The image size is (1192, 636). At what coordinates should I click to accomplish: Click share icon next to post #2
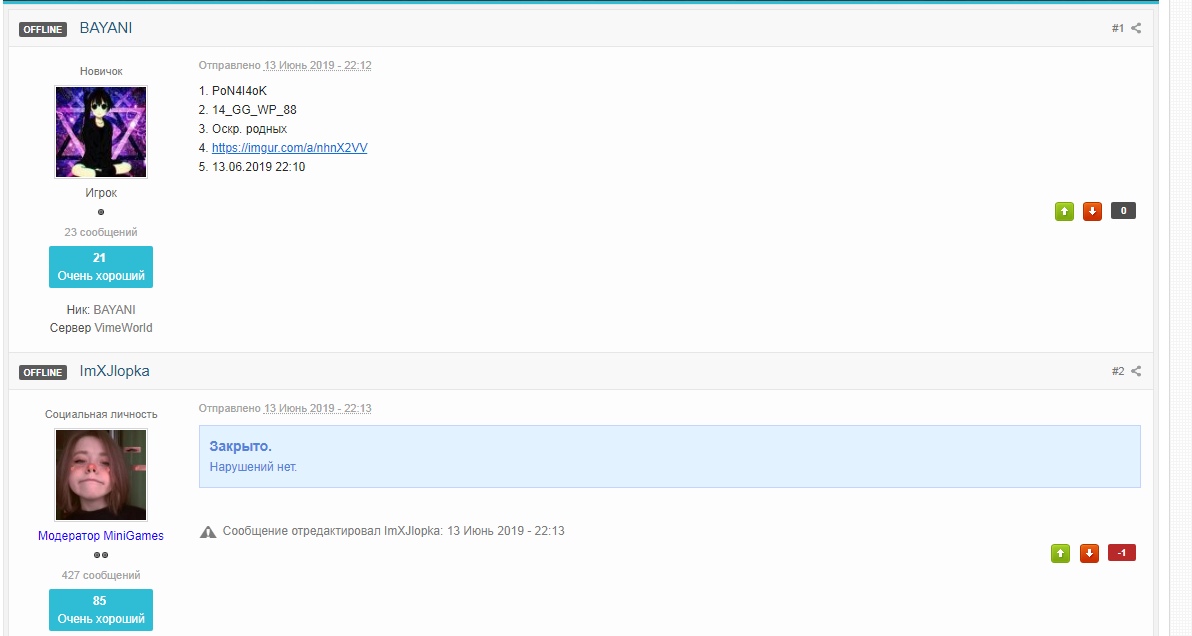point(1136,371)
